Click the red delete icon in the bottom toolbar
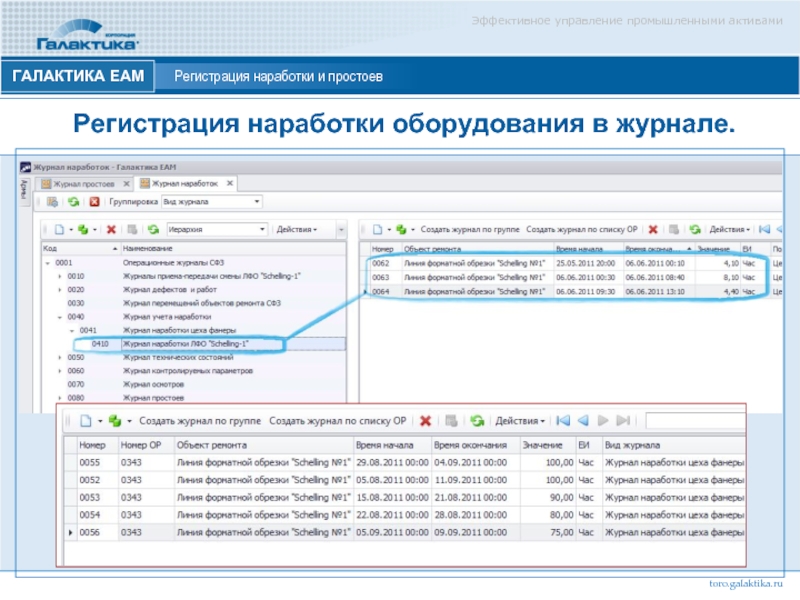 click(x=425, y=421)
